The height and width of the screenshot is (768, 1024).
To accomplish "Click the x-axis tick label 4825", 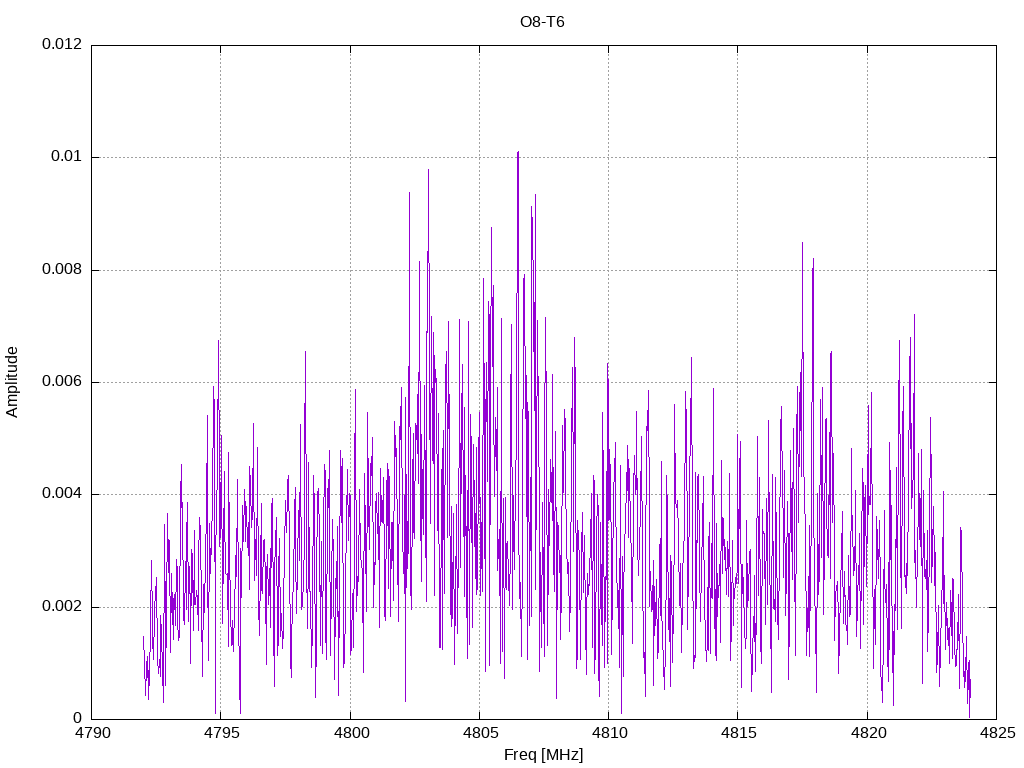I will pos(997,733).
